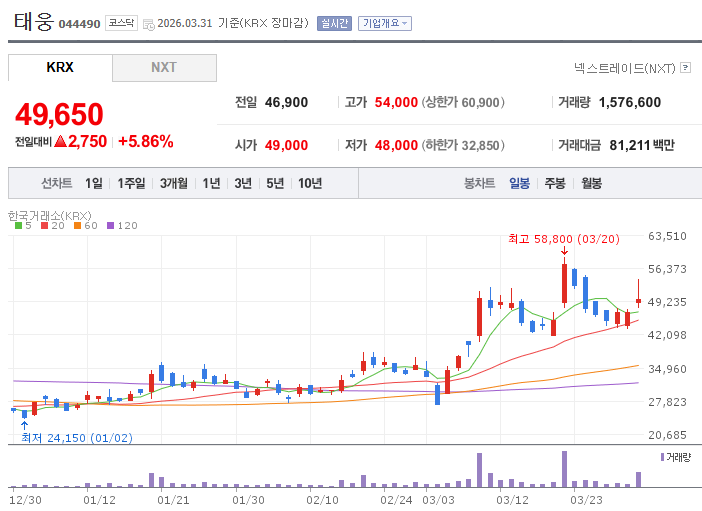The height and width of the screenshot is (511, 702).
Task: Click the stock code 044490
Action: 79,24
